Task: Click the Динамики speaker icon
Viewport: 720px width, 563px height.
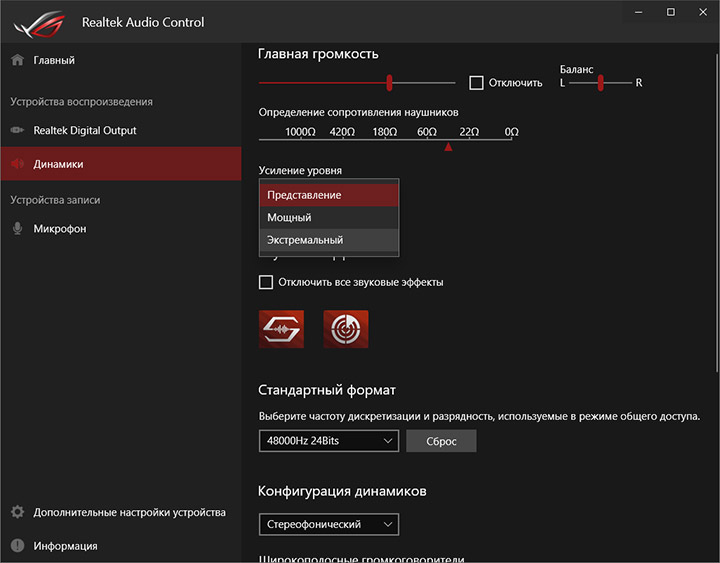Action: 16,164
